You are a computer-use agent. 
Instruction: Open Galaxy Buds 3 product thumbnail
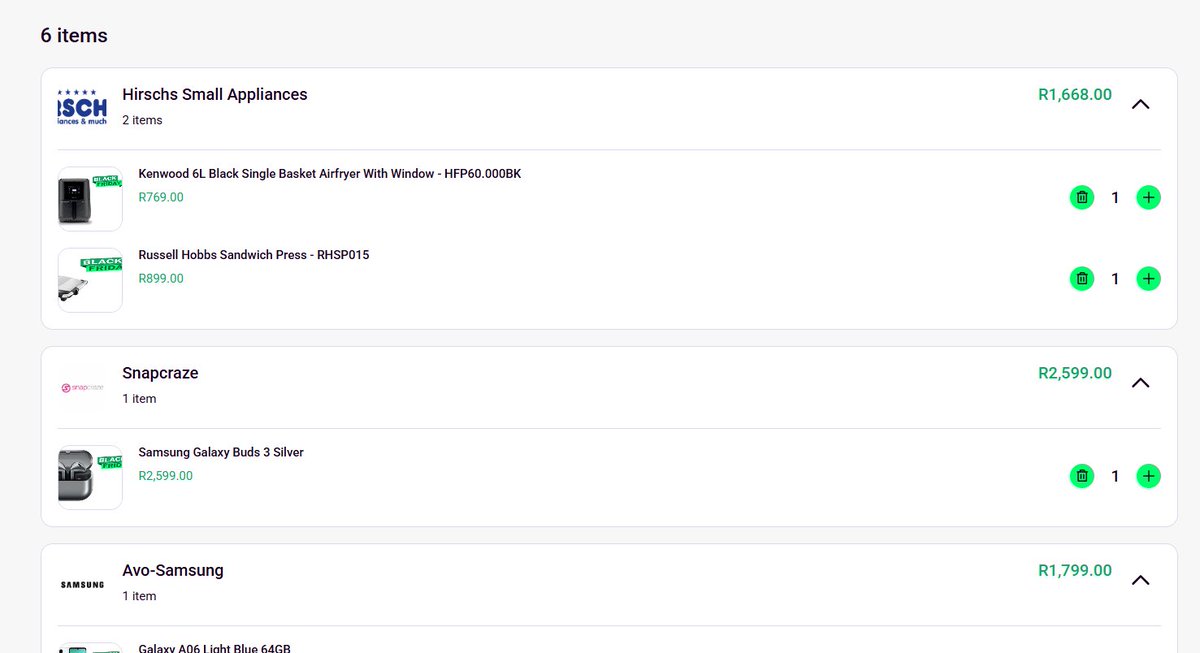[x=90, y=478]
